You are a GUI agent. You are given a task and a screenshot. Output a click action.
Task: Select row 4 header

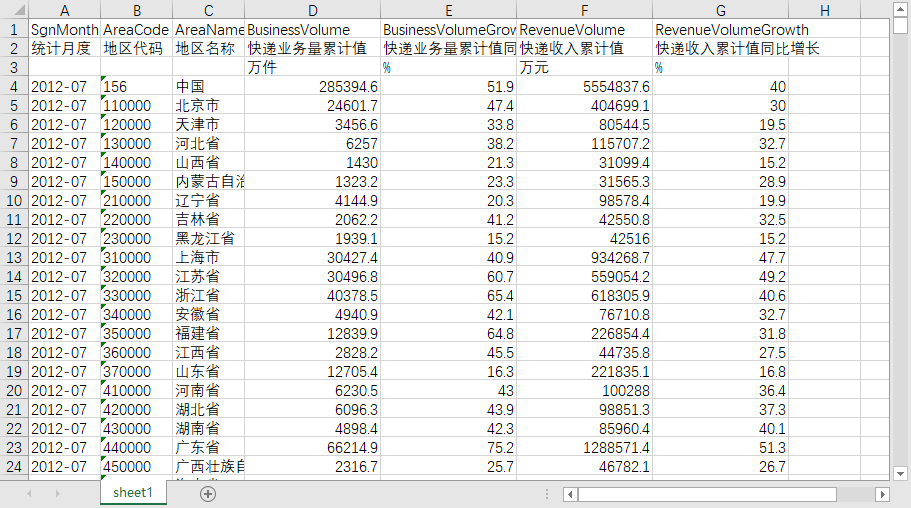click(x=15, y=87)
